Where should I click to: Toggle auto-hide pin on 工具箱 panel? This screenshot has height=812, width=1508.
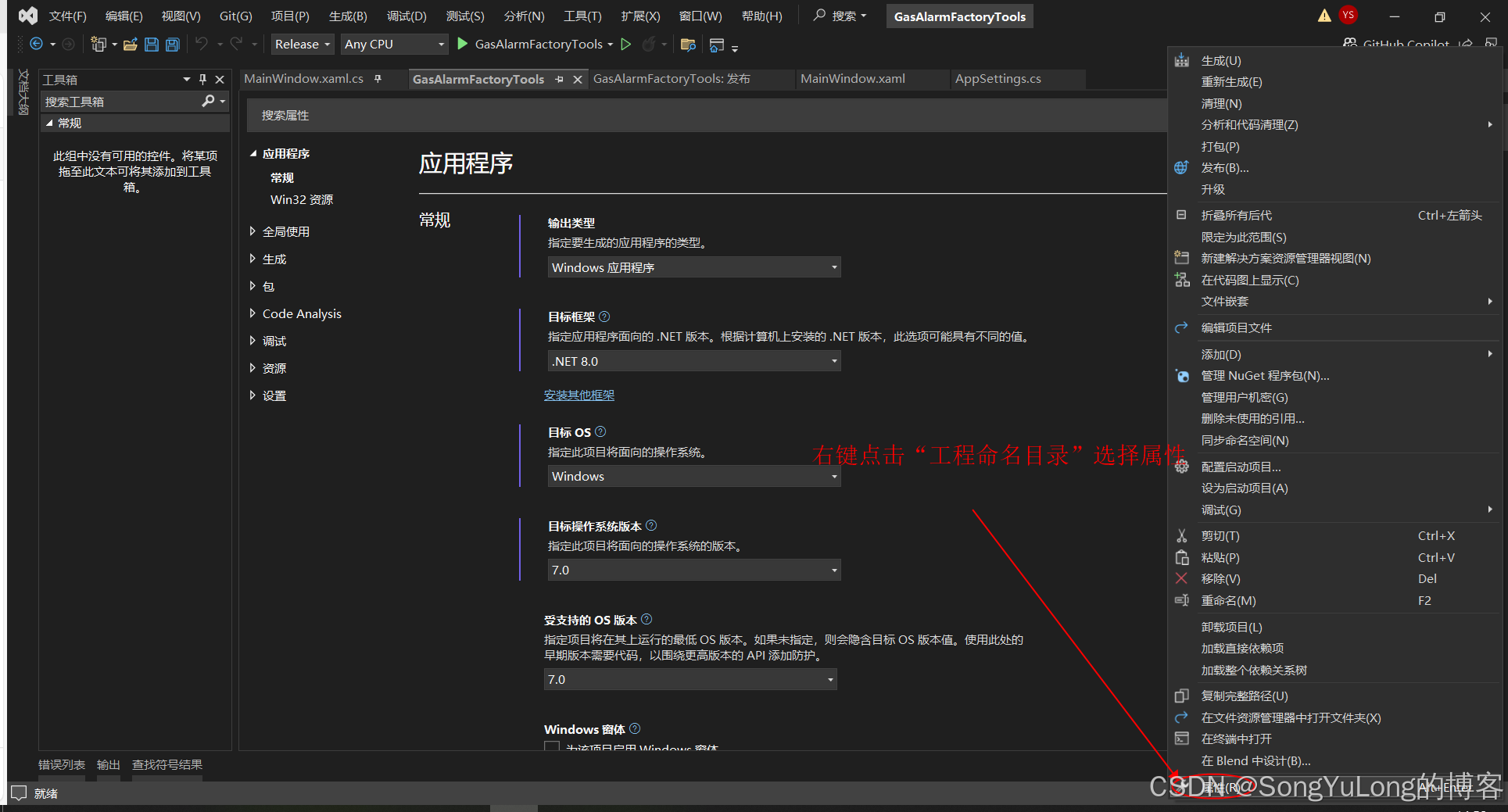click(x=202, y=79)
